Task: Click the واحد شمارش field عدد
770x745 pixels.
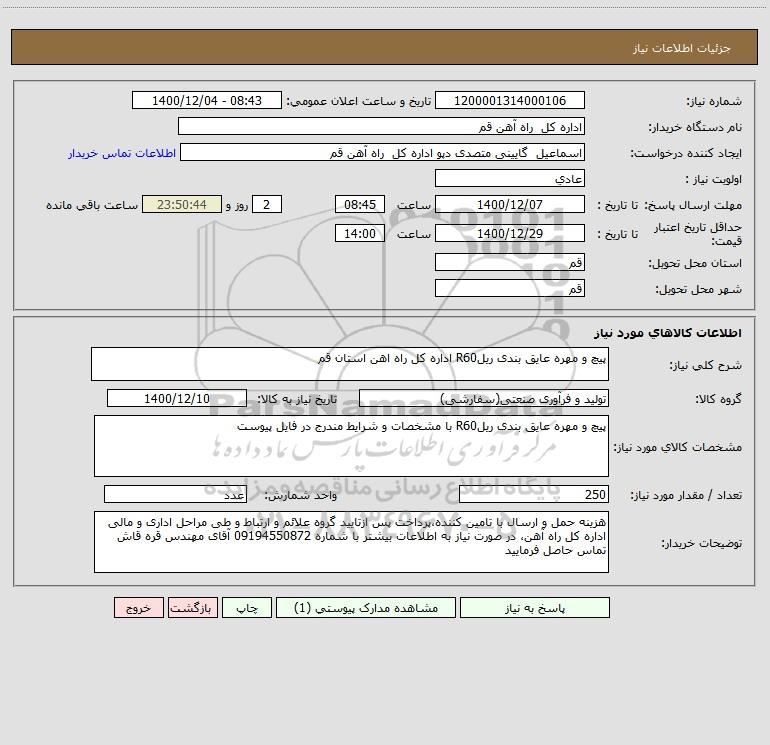Action: click(x=175, y=495)
